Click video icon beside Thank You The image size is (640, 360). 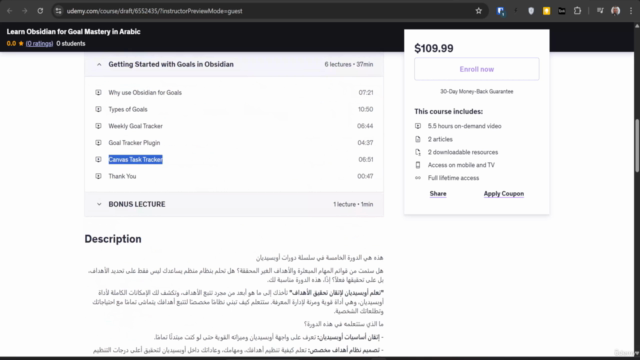tap(98, 176)
